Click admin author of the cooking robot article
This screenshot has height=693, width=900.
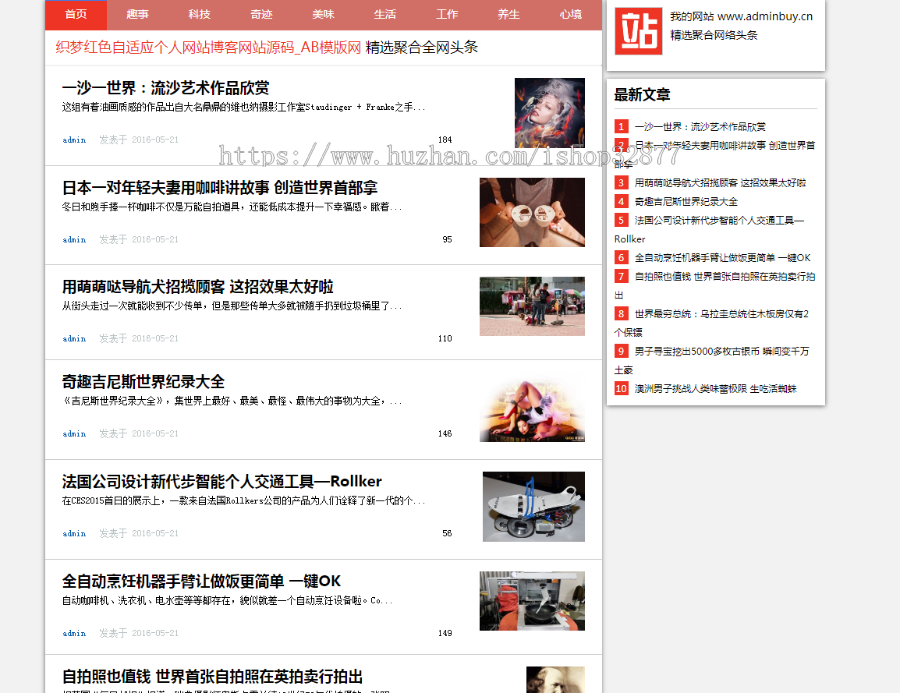[x=74, y=633]
